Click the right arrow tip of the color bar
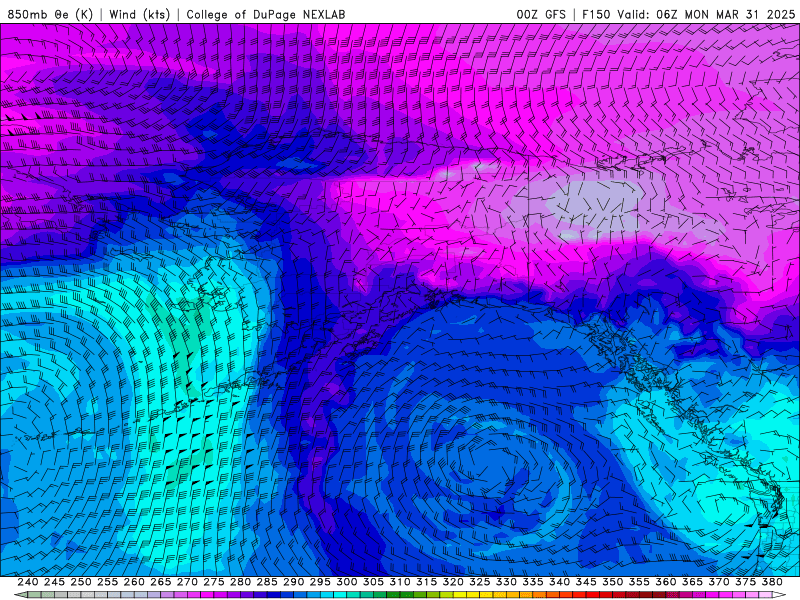This screenshot has width=800, height=600. 781,595
